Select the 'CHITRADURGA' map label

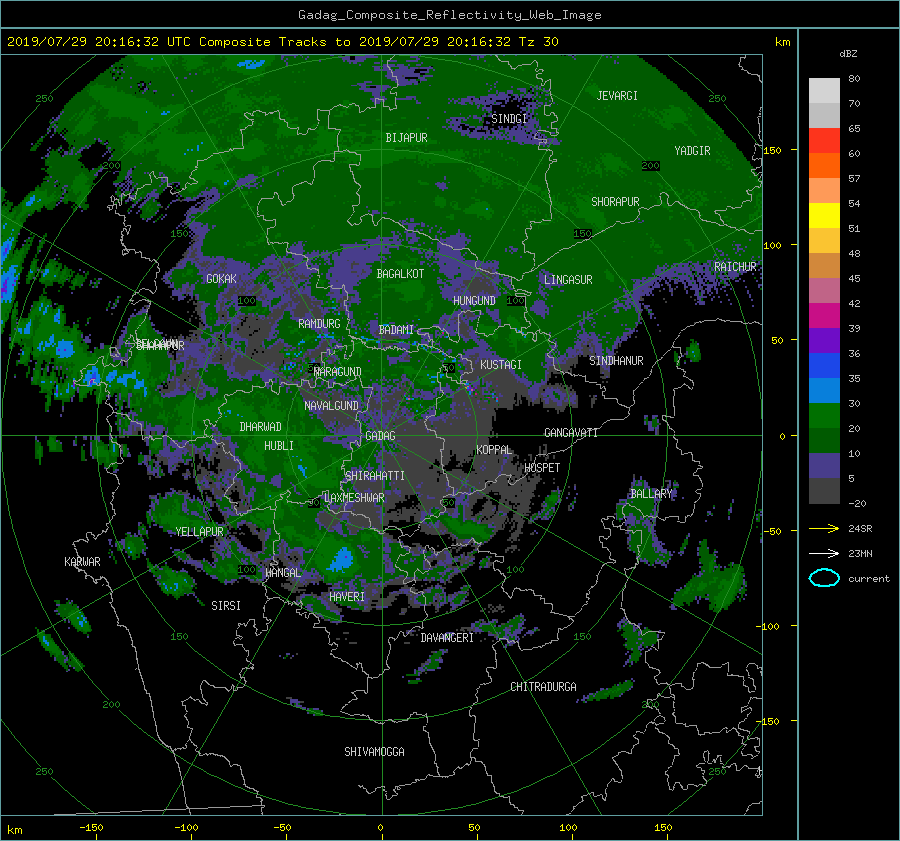544,687
